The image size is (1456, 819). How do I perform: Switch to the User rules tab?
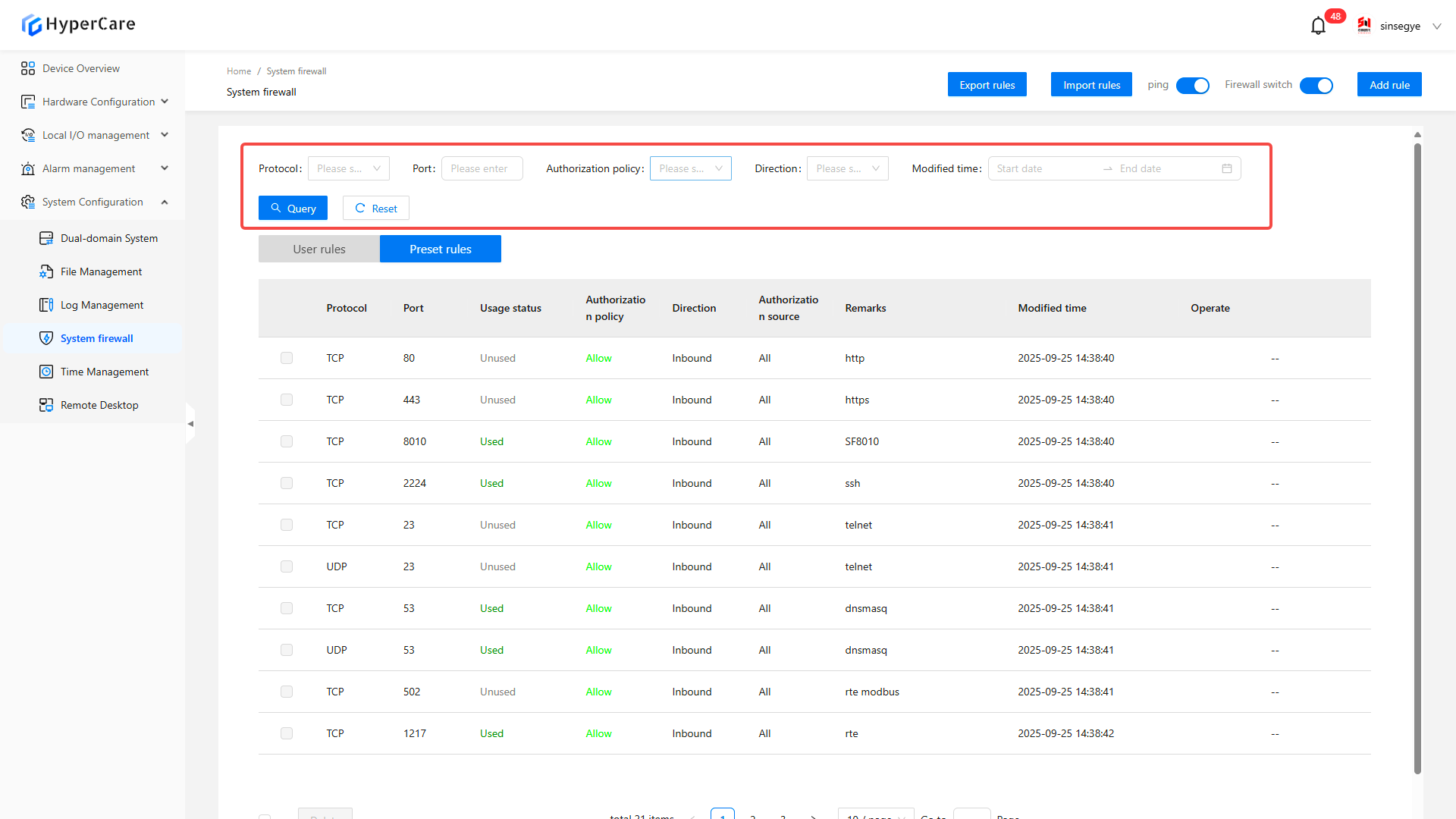[318, 249]
